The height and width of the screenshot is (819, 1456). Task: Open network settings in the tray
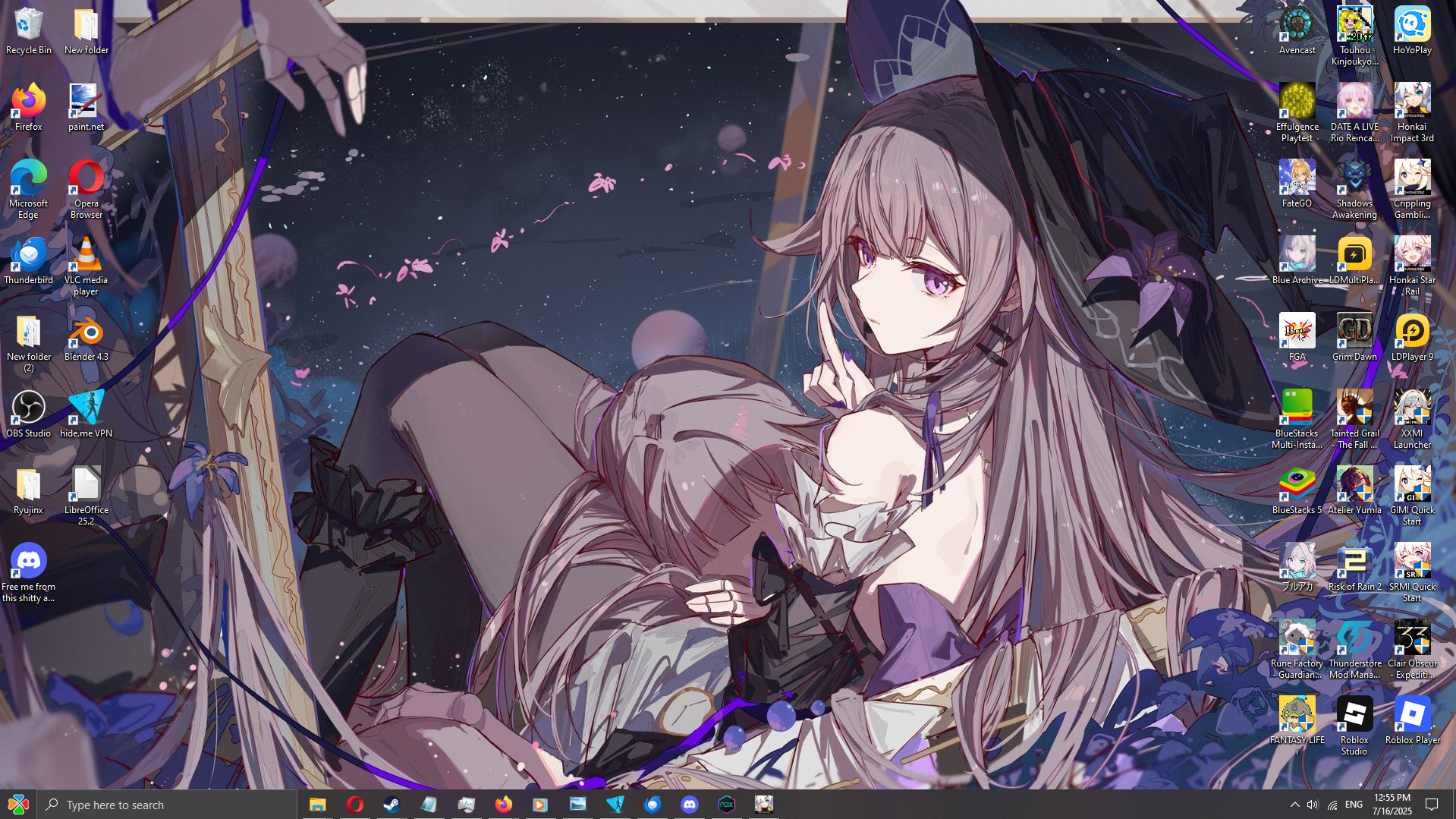pos(1332,805)
